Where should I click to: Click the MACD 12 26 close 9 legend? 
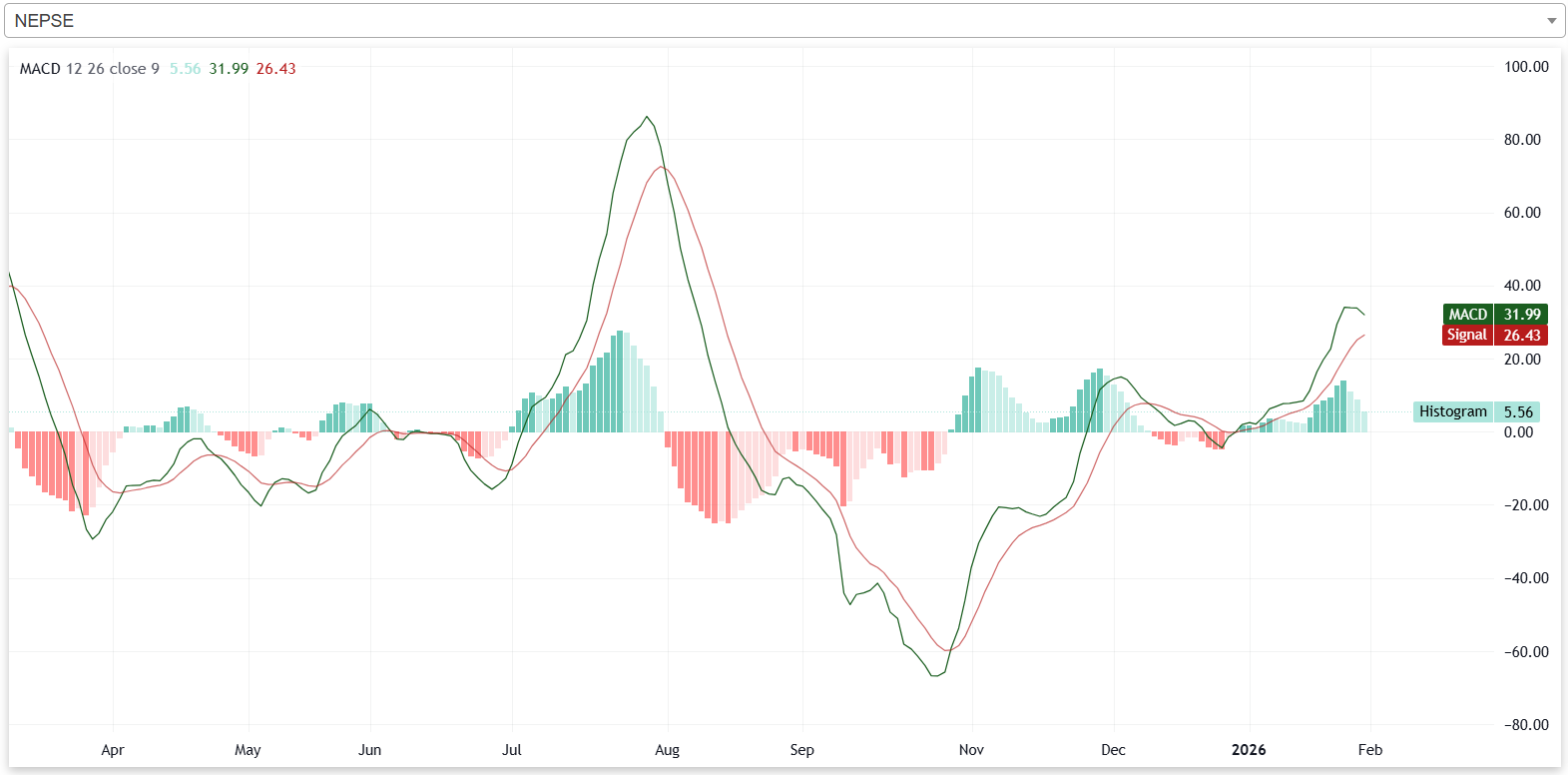(x=89, y=69)
